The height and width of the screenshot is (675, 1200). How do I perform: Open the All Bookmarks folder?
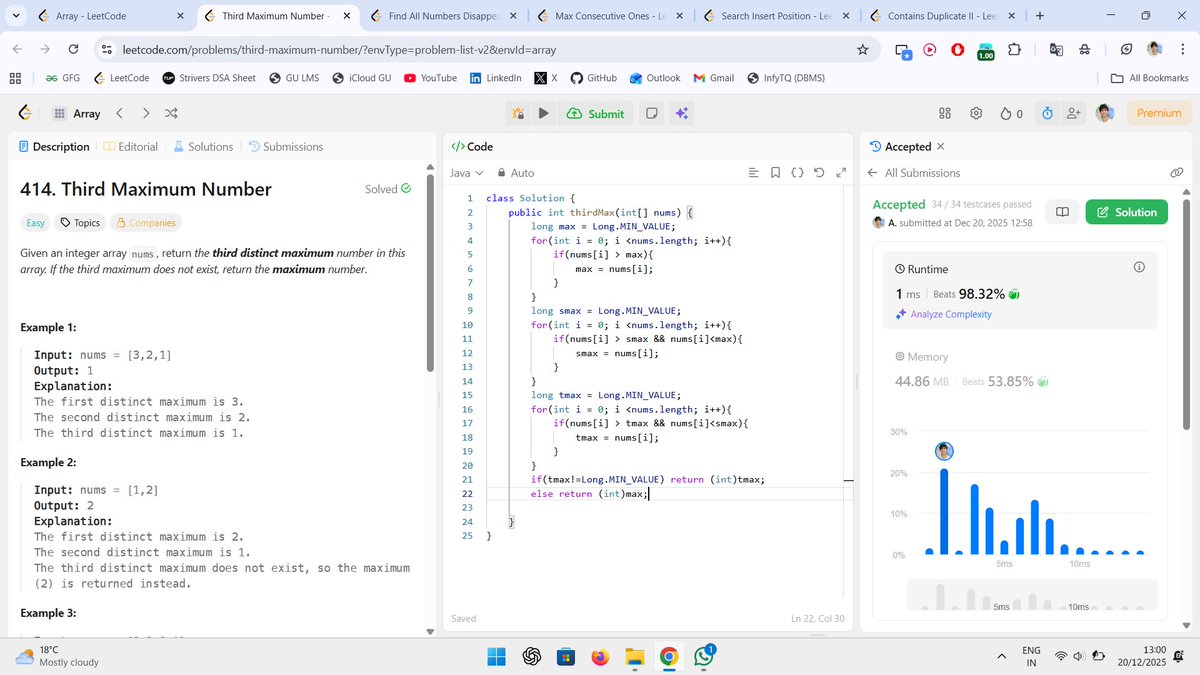click(1150, 78)
